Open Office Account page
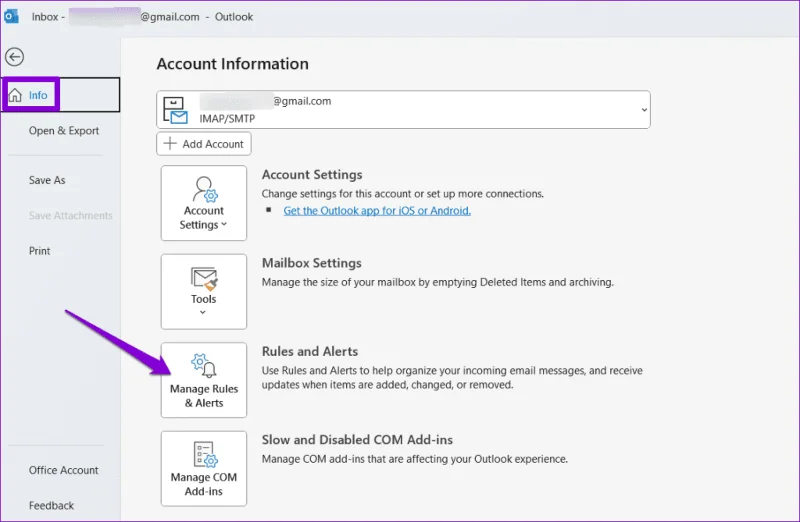Image resolution: width=800 pixels, height=522 pixels. tap(63, 470)
